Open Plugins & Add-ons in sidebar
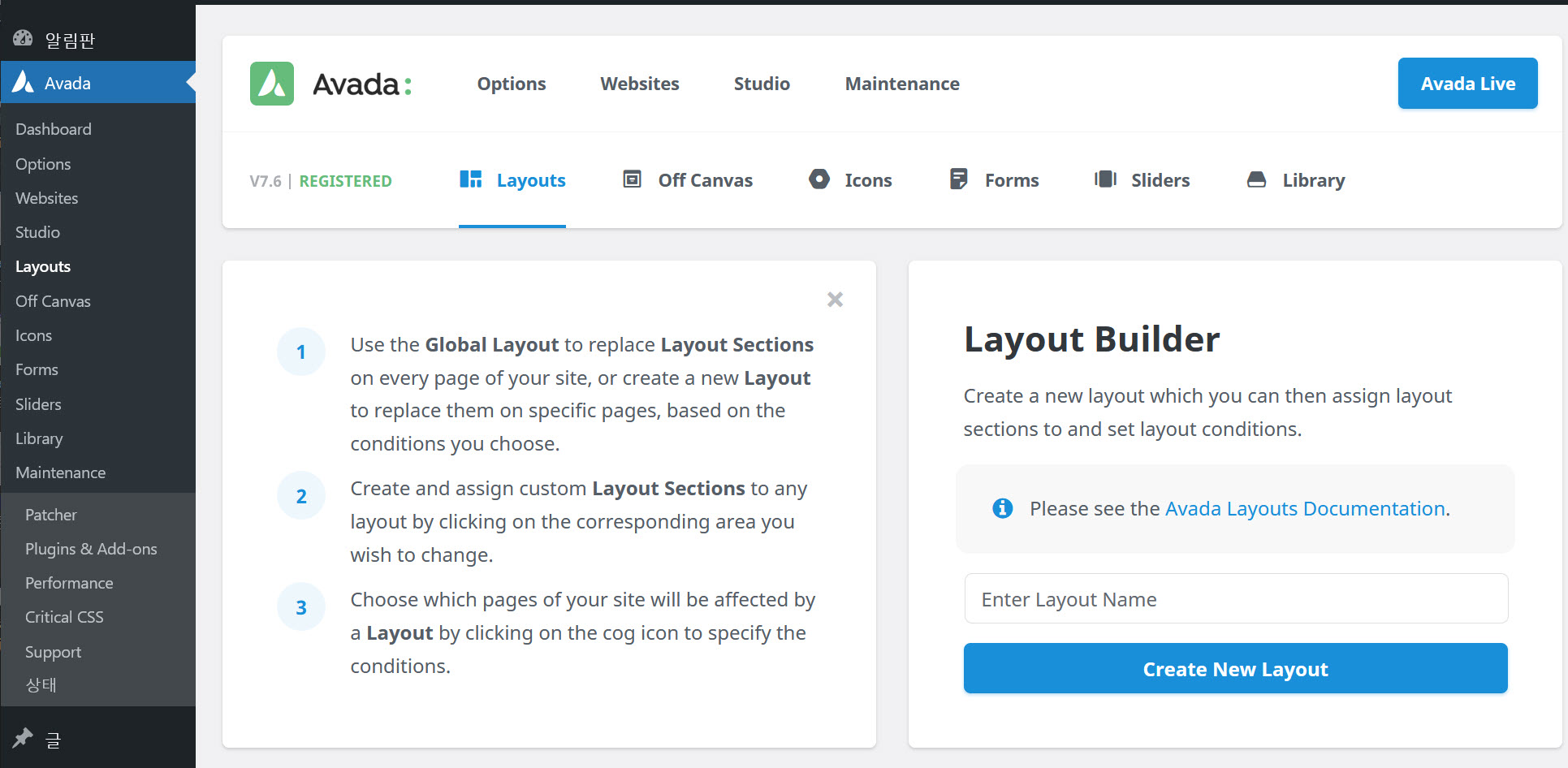The width and height of the screenshot is (1568, 768). [x=91, y=549]
